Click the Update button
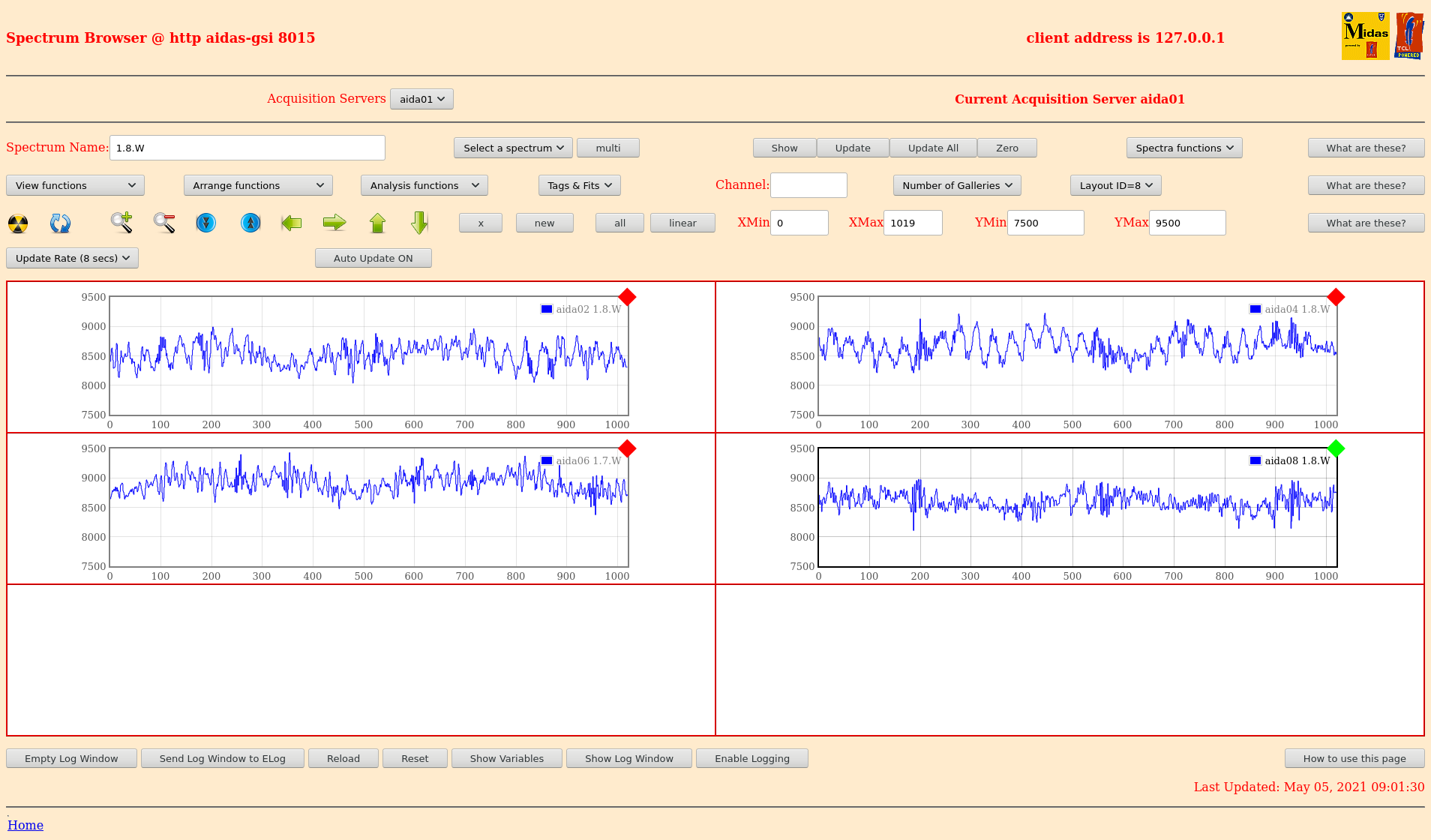The height and width of the screenshot is (840, 1431). pyautogui.click(x=853, y=148)
